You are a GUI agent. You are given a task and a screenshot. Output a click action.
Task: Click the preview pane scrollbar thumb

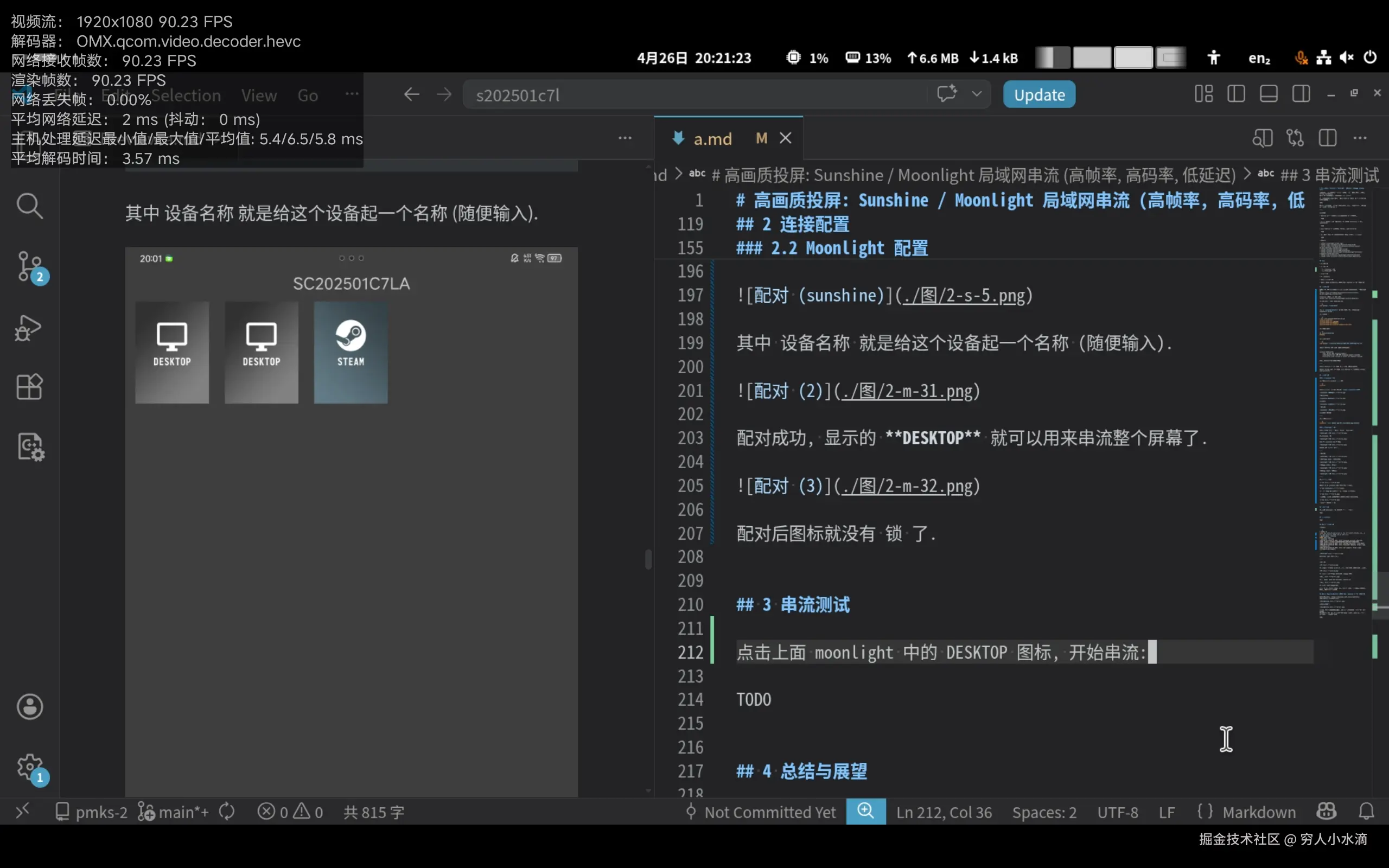(648, 559)
